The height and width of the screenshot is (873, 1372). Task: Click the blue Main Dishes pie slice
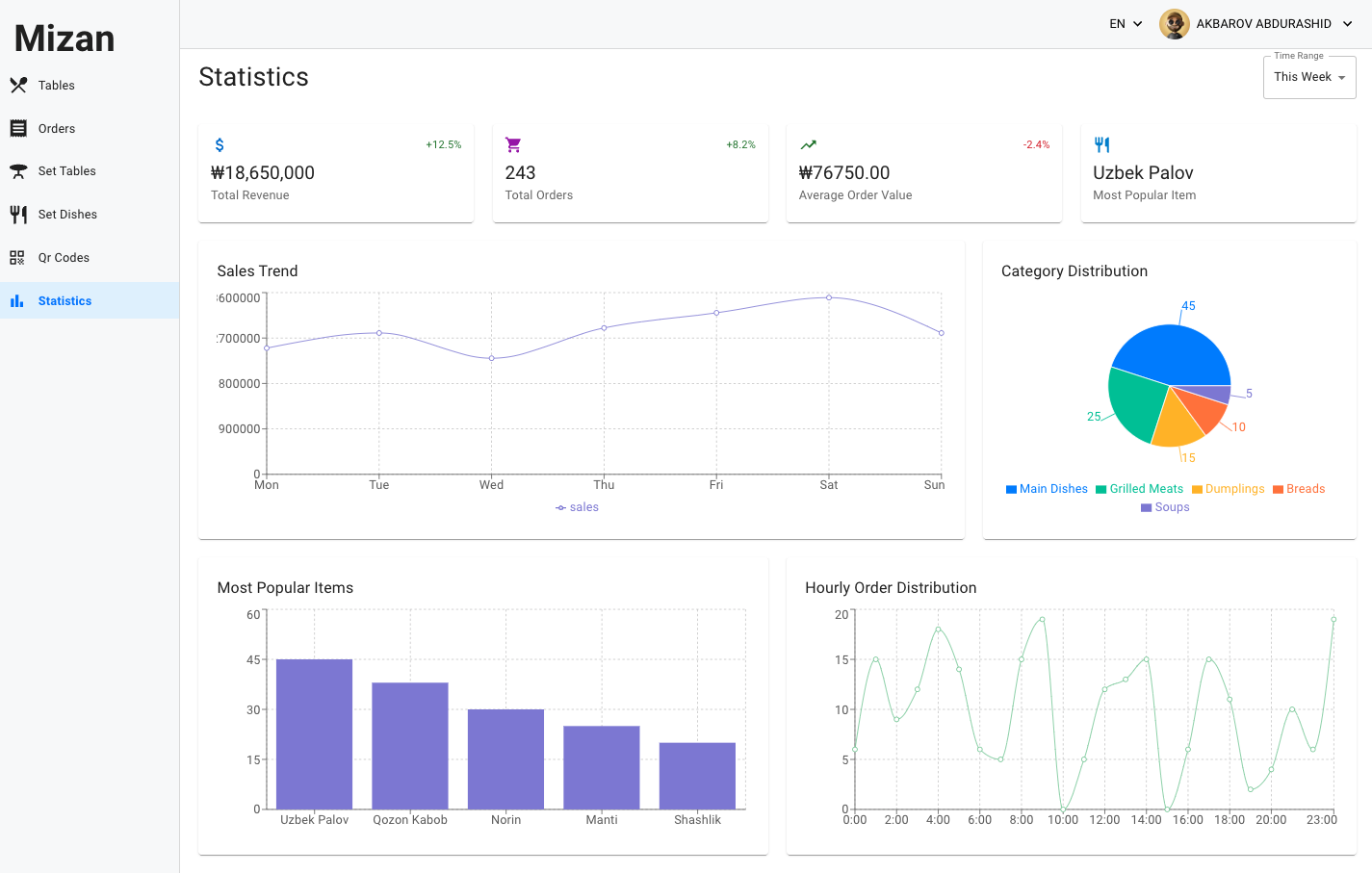point(1172,352)
